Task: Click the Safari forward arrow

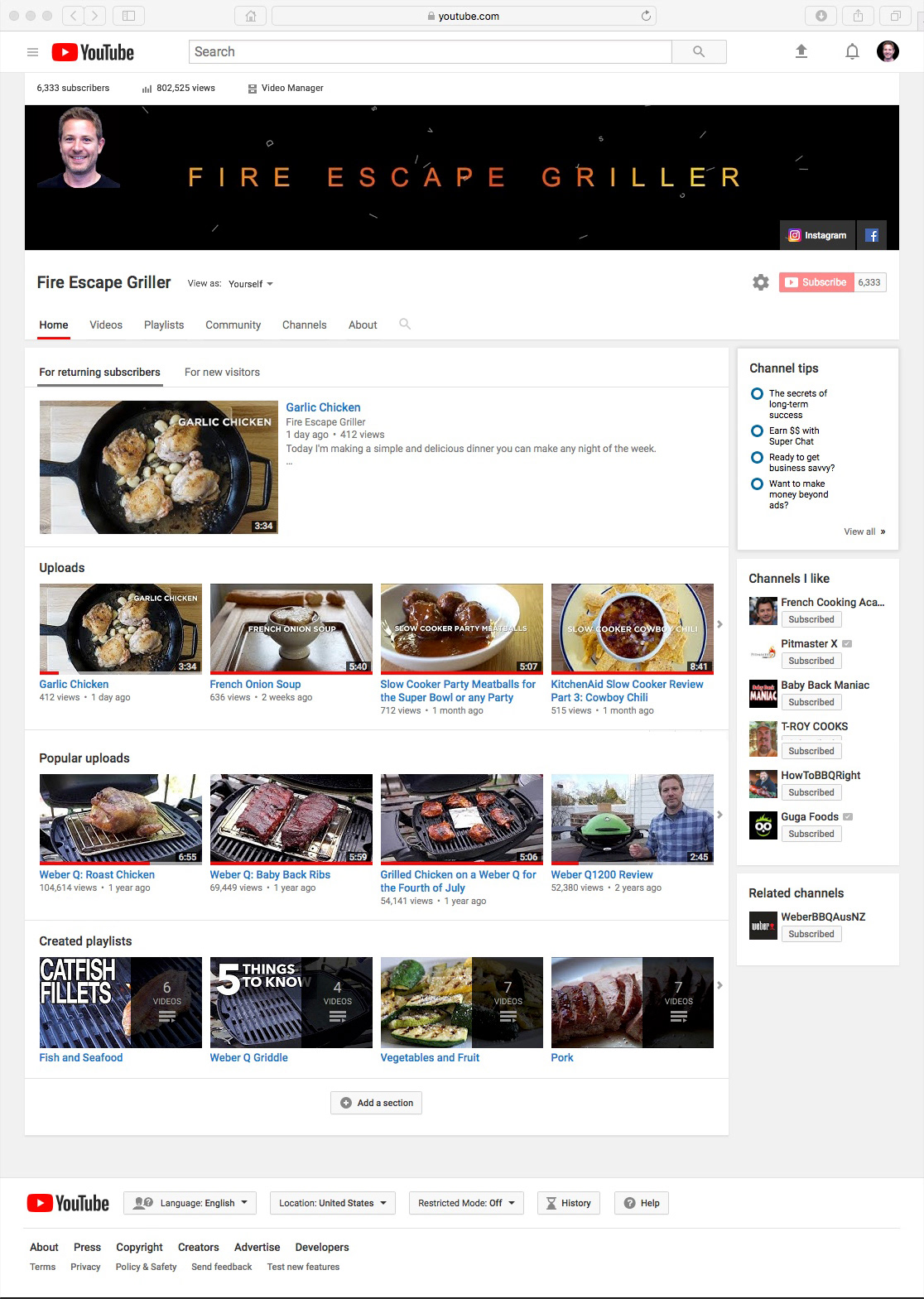Action: click(95, 16)
